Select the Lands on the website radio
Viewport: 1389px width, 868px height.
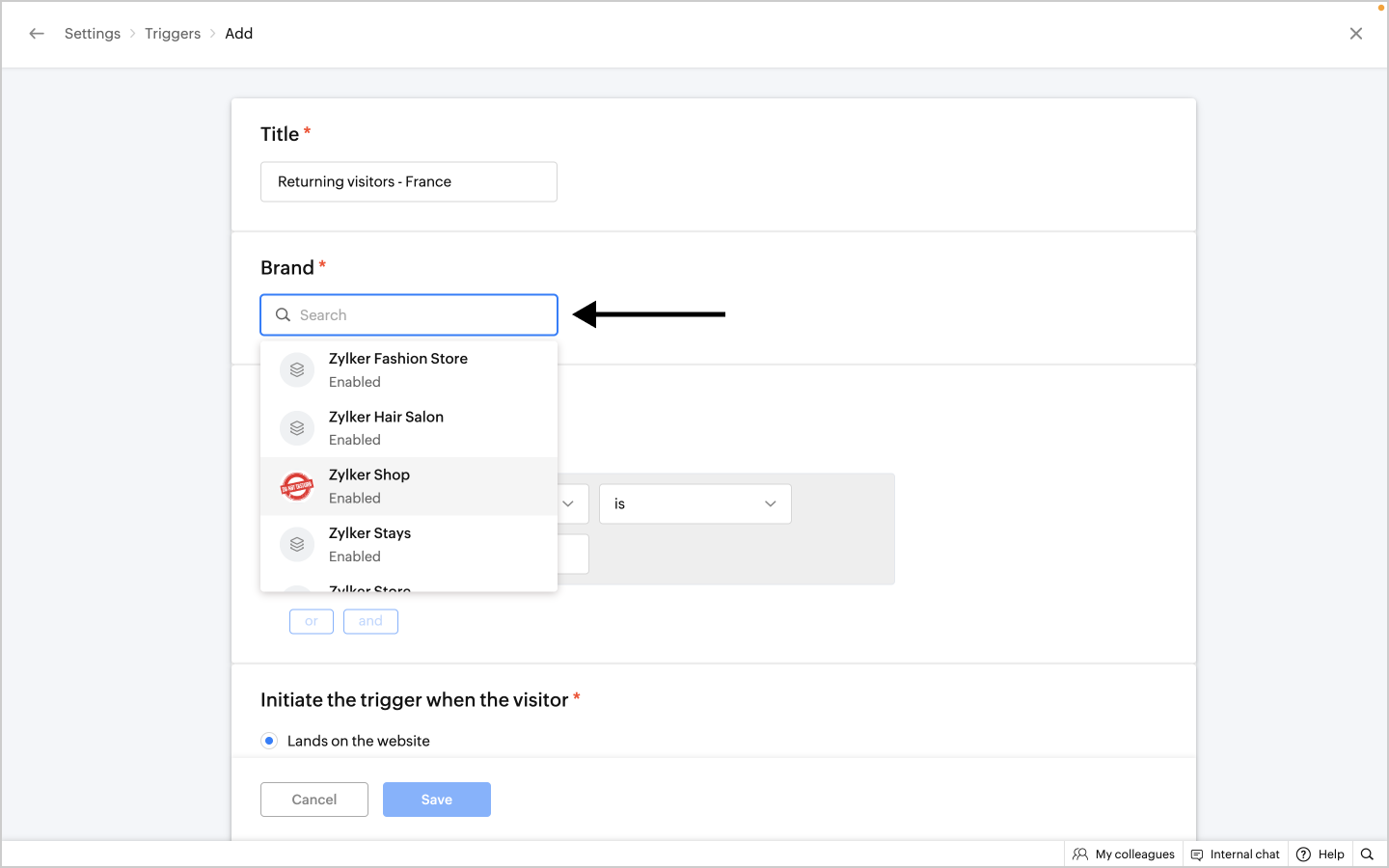269,741
